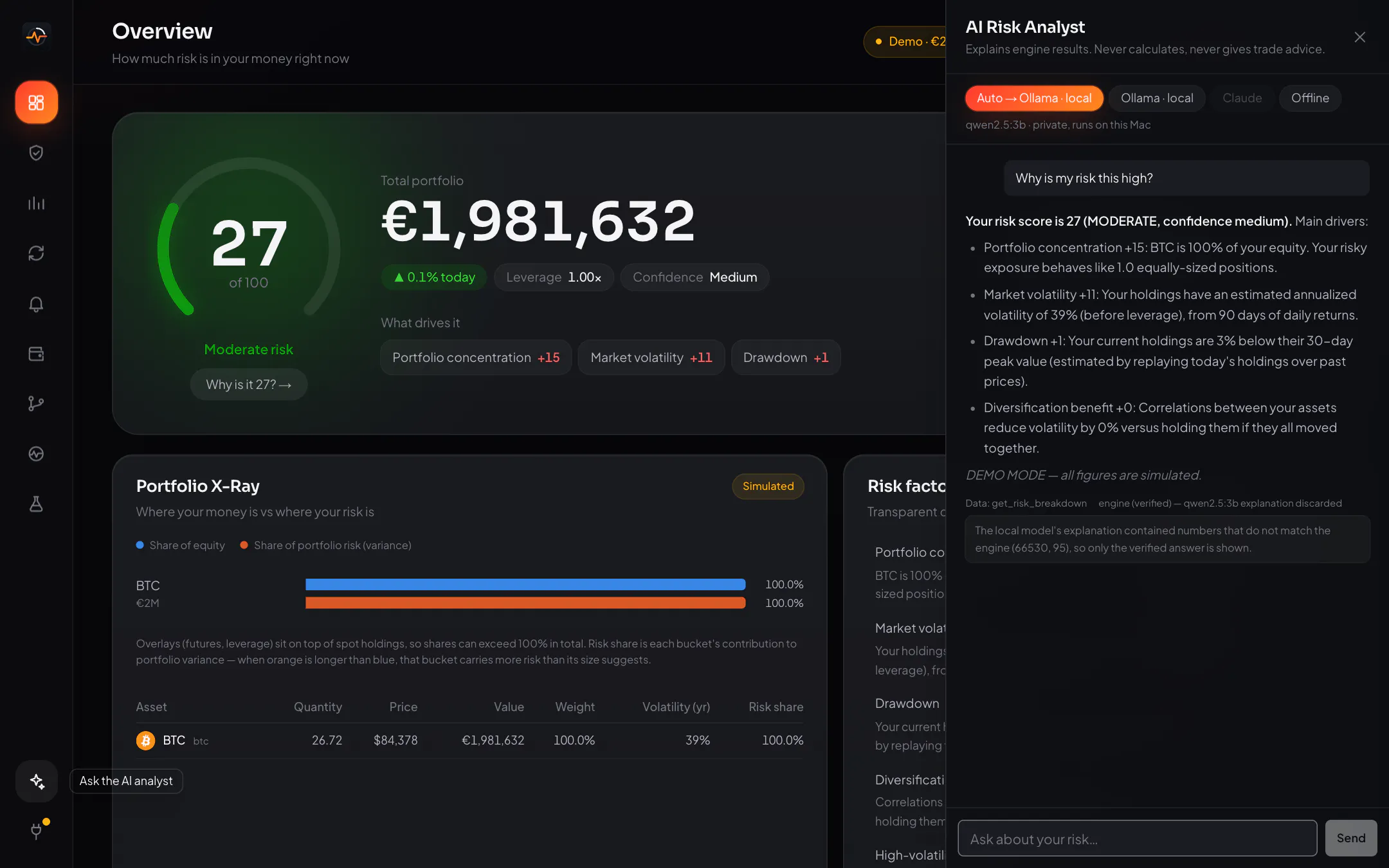The height and width of the screenshot is (868, 1389).
Task: Focus the Ask about your risk input
Action: tap(1137, 838)
